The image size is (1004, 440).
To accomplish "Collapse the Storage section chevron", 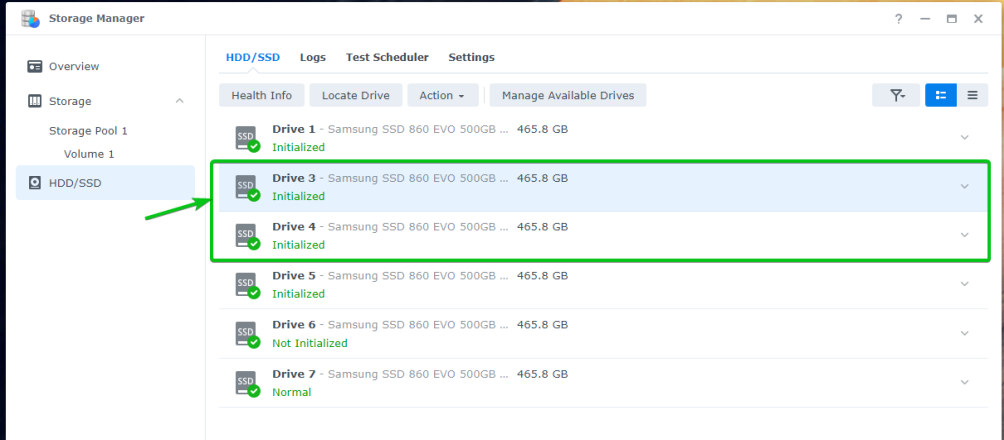I will click(x=180, y=101).
